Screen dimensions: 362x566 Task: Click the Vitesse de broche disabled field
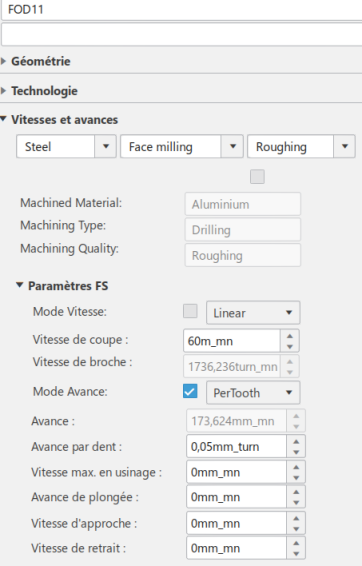tap(232, 366)
